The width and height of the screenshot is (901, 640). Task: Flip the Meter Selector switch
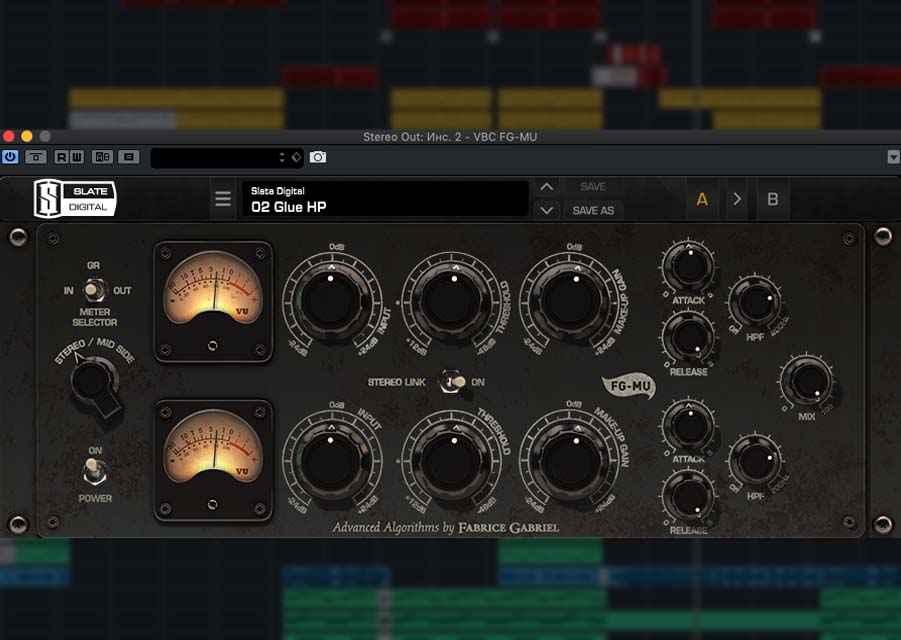(94, 290)
